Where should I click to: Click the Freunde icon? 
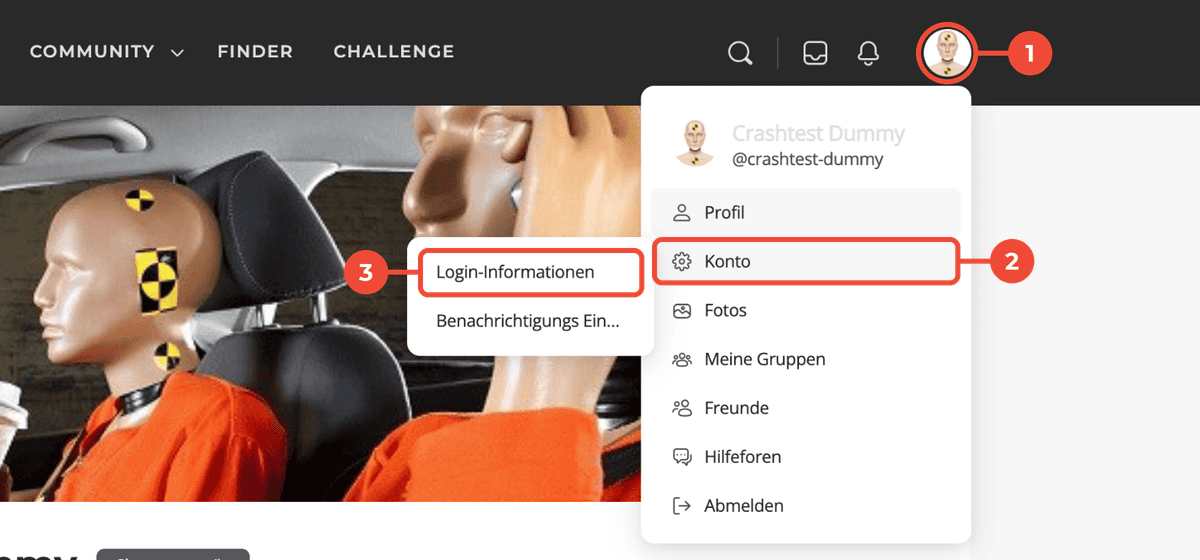682,408
